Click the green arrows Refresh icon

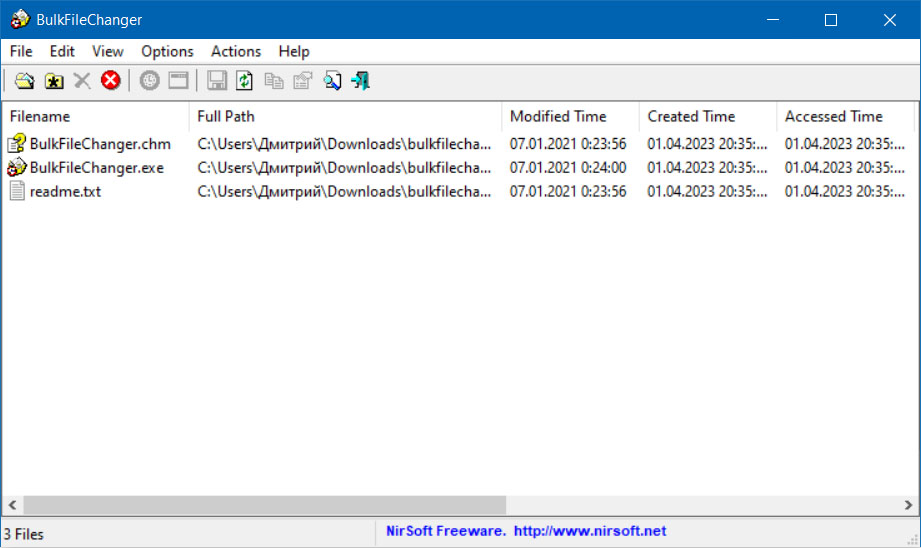[x=244, y=80]
